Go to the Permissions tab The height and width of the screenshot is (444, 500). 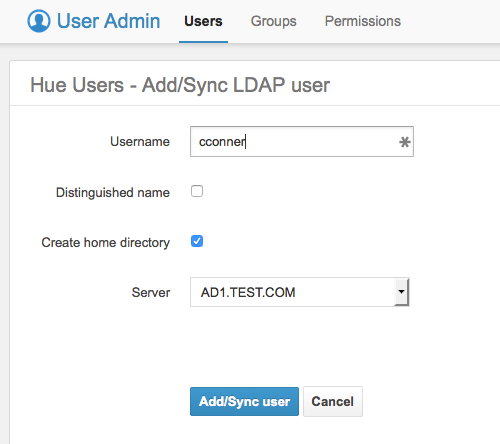pyautogui.click(x=363, y=21)
